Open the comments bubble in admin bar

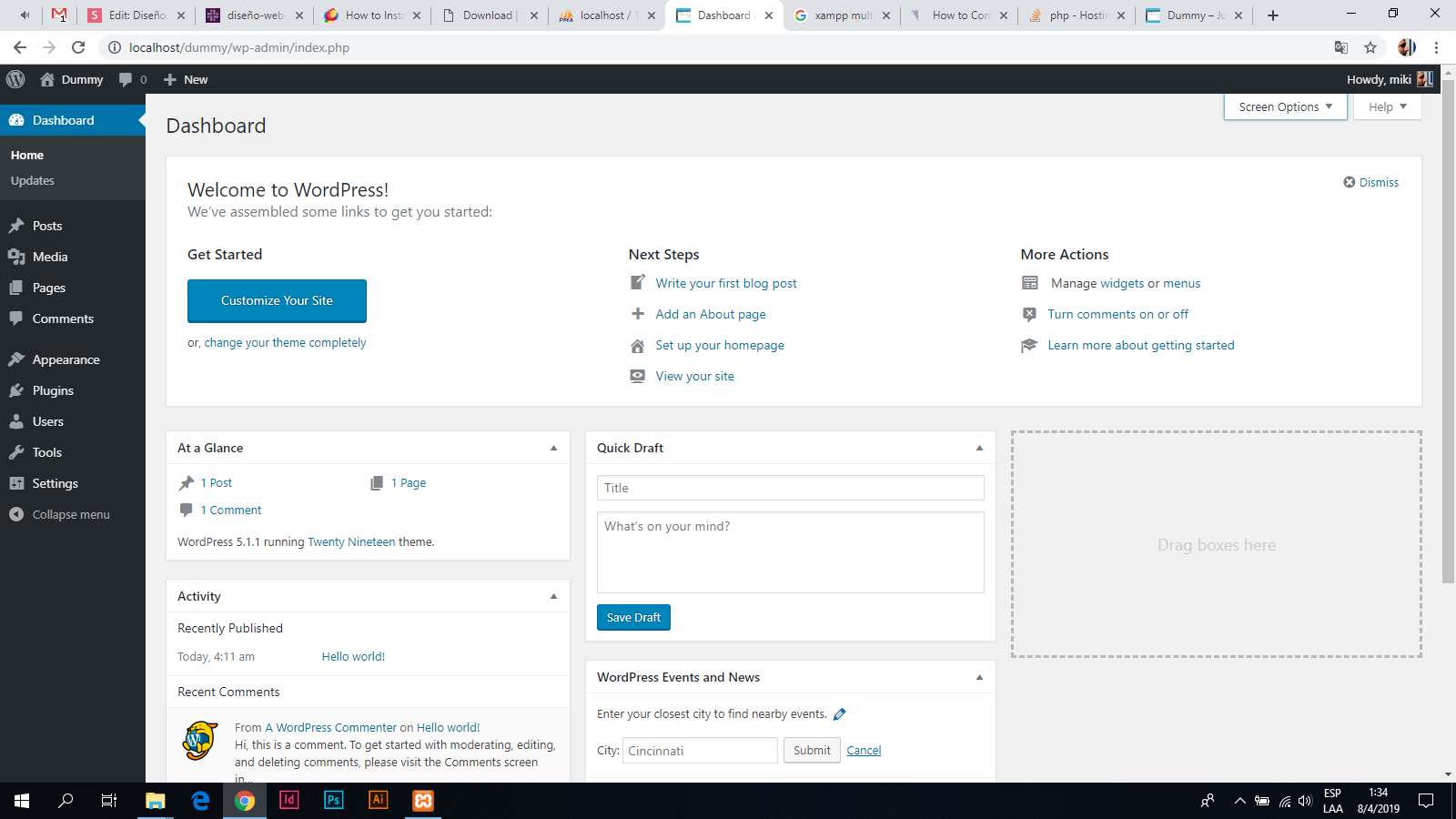point(126,79)
